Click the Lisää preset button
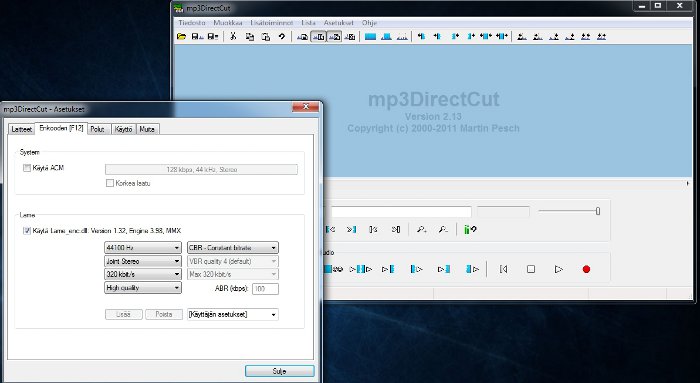 pos(123,314)
